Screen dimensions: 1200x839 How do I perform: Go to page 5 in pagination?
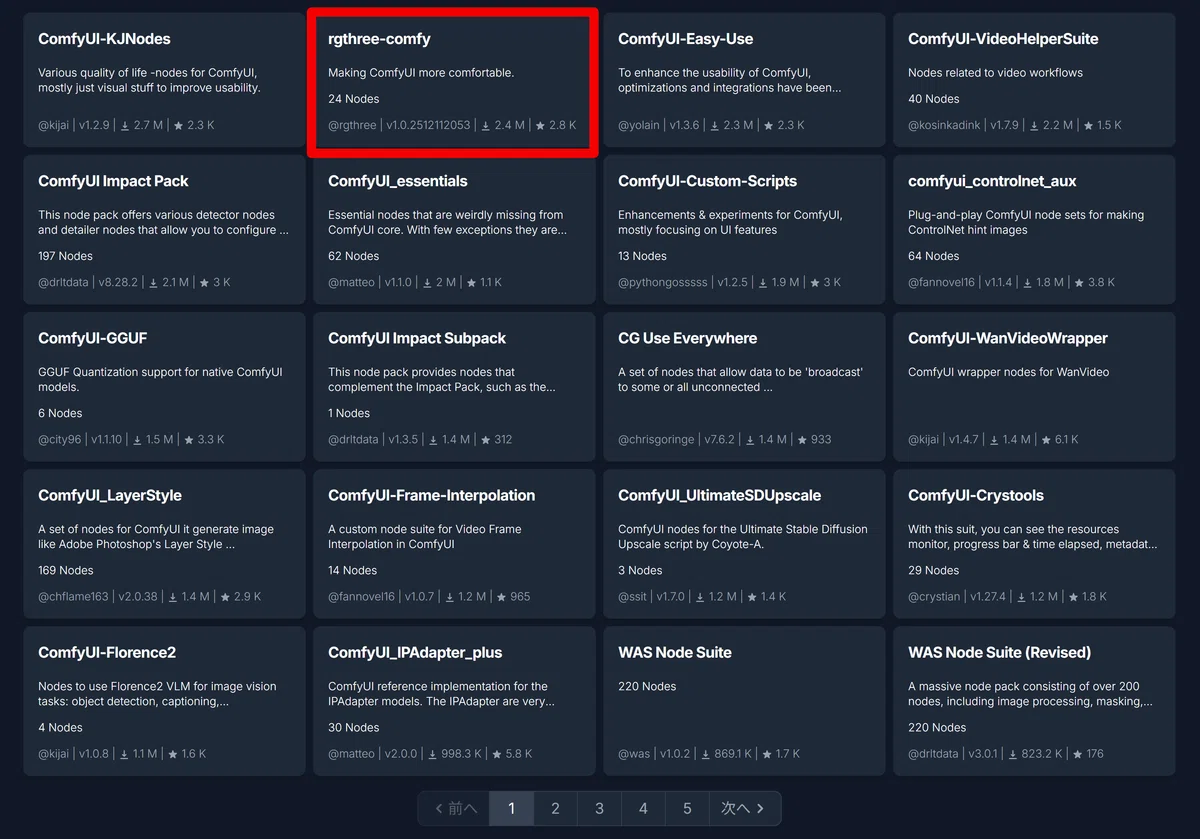(x=687, y=808)
